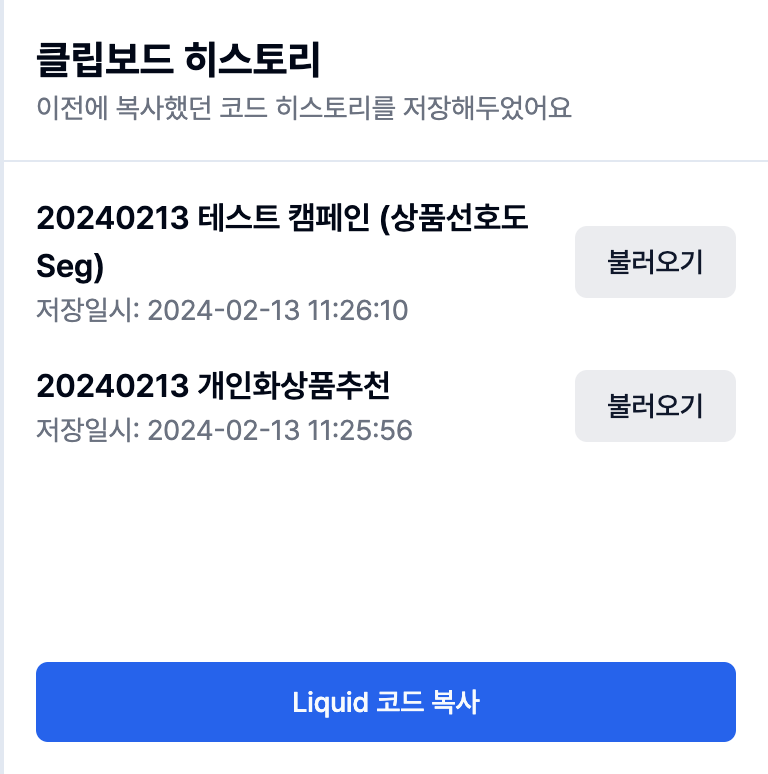Click the 클립보드 히스토리 heading
This screenshot has height=774, width=768.
(x=178, y=62)
